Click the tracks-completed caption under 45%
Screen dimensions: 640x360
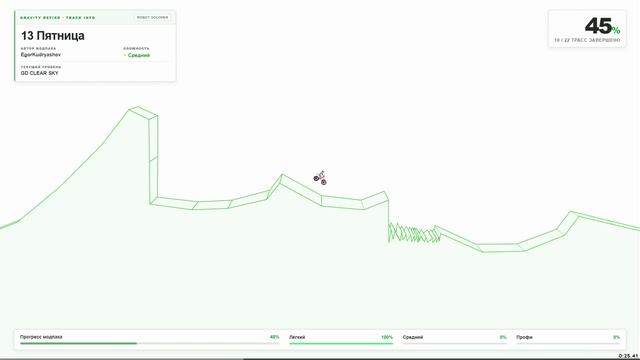click(x=587, y=40)
